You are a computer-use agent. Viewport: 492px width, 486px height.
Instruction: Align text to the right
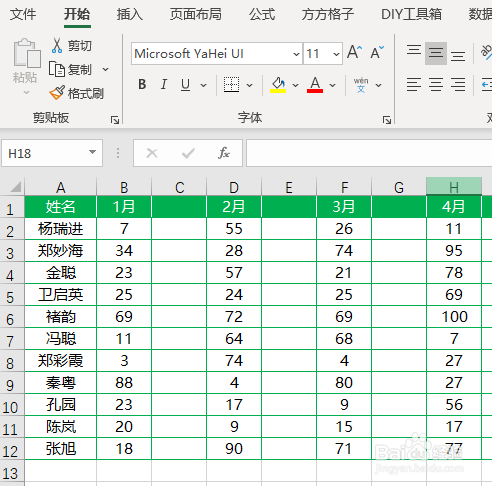[458, 85]
